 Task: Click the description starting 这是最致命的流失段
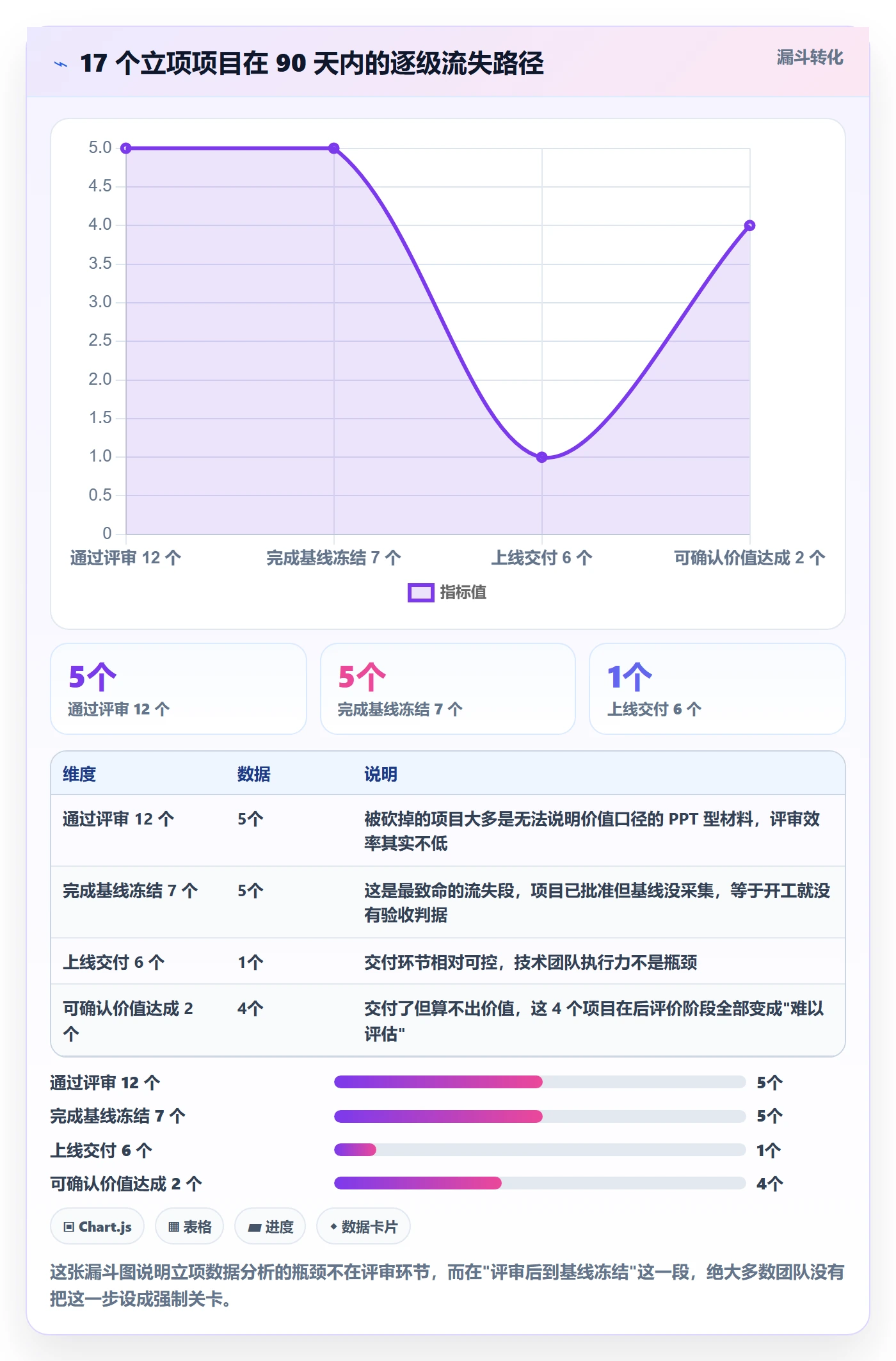click(597, 903)
